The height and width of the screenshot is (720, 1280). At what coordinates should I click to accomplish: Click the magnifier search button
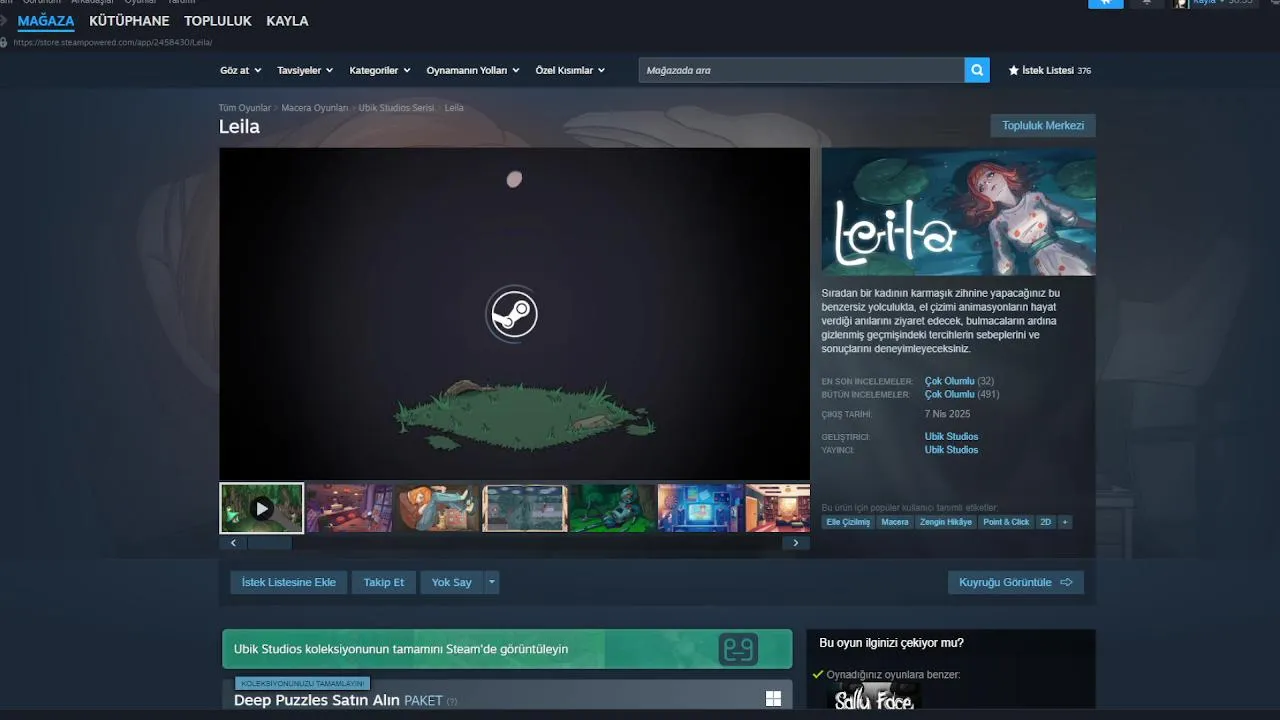click(977, 70)
